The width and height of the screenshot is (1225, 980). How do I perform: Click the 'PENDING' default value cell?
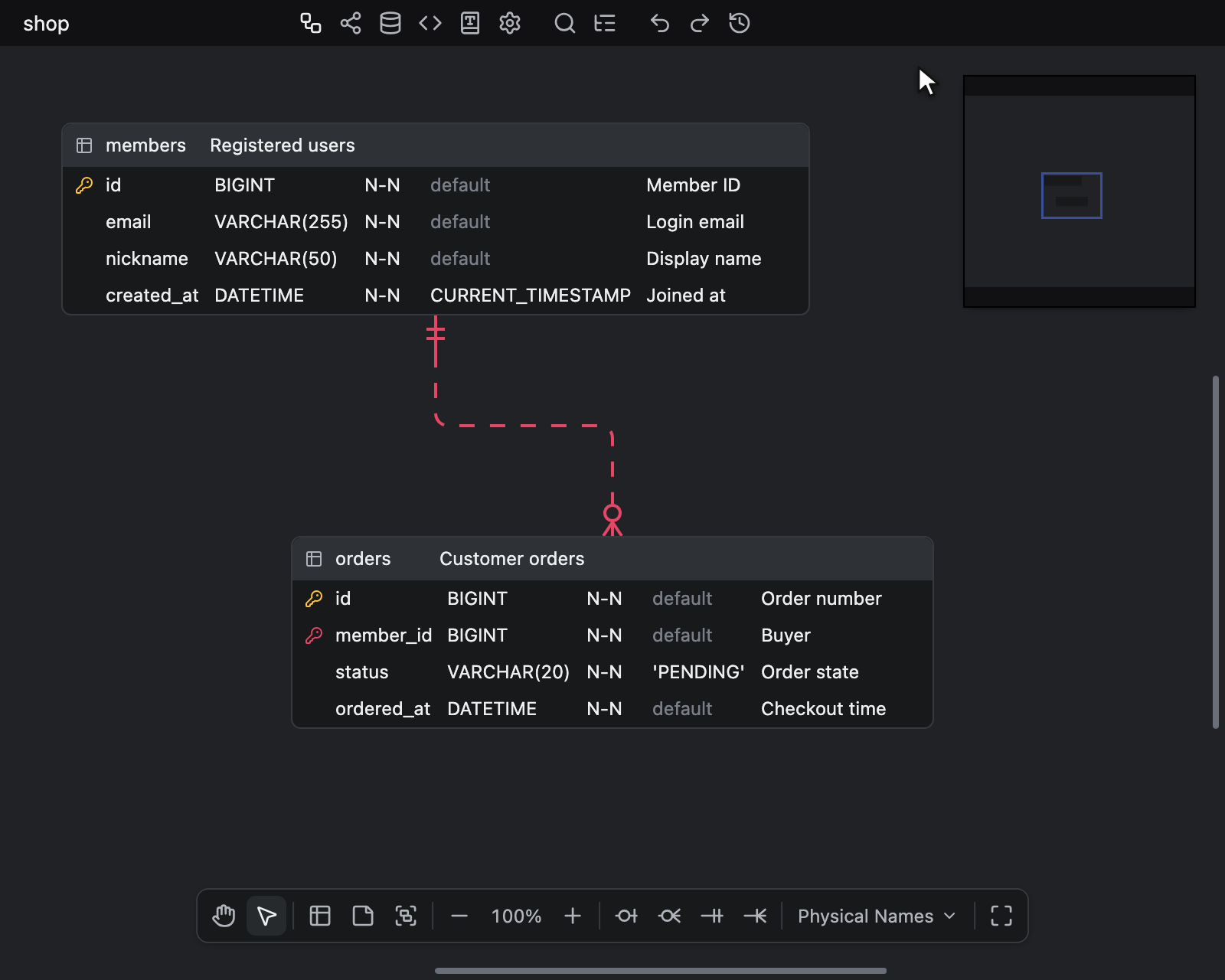[x=698, y=672]
